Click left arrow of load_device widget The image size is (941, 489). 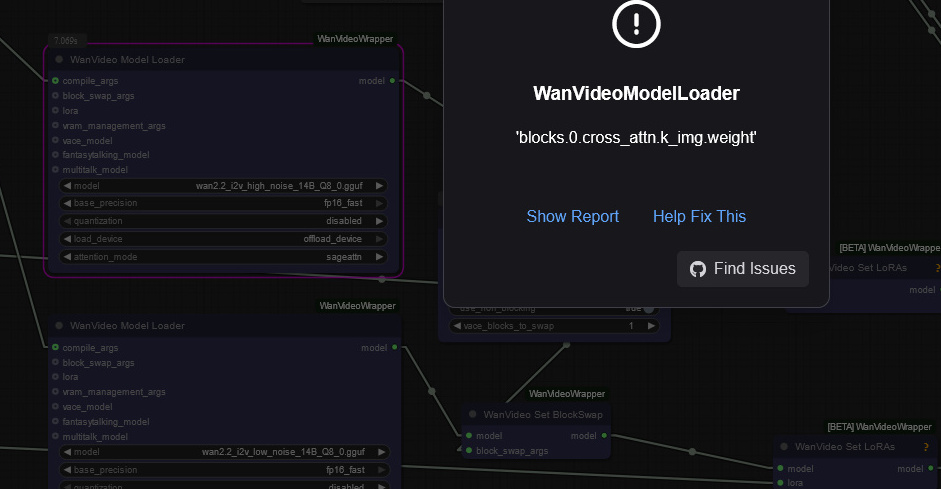(67, 239)
